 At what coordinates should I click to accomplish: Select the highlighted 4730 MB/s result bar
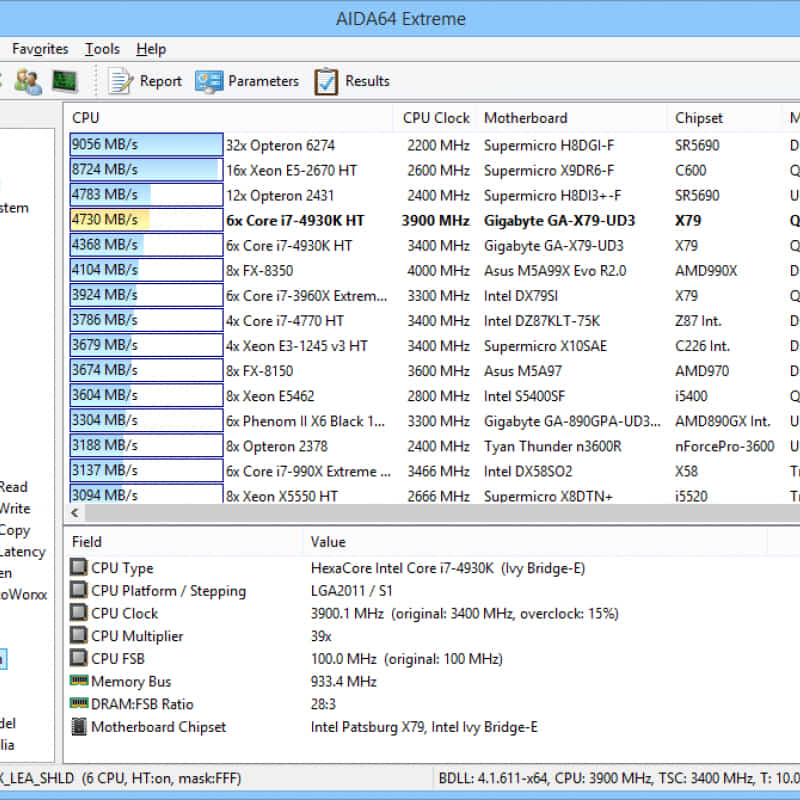[146, 220]
